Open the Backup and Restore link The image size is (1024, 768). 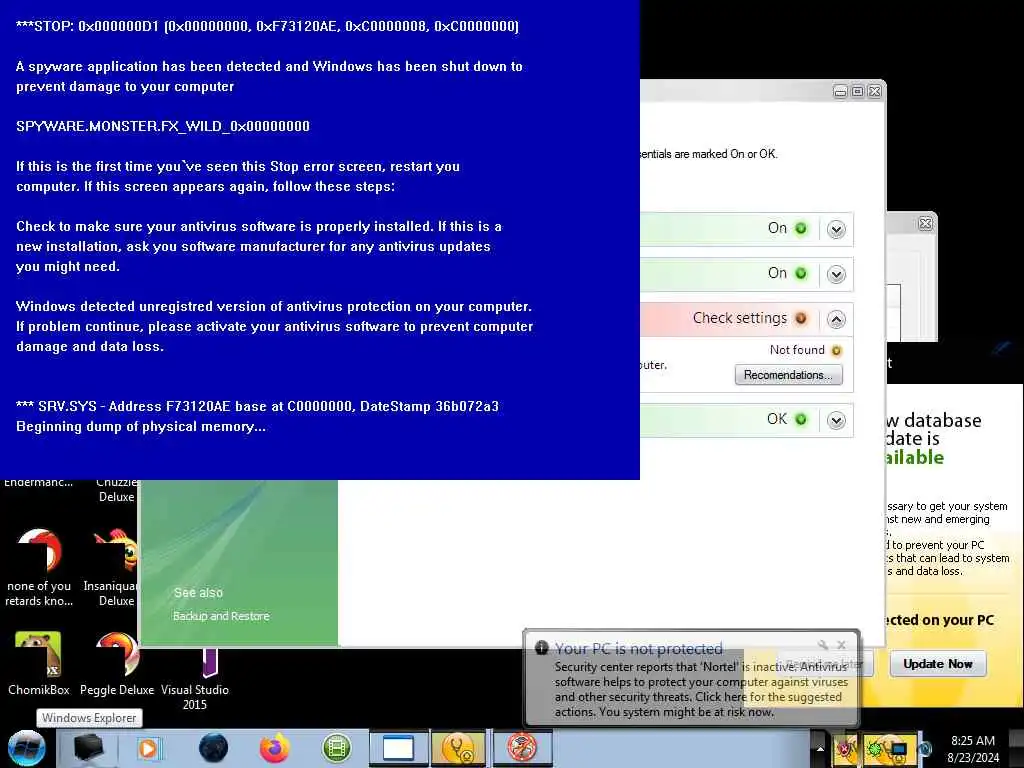pos(221,616)
